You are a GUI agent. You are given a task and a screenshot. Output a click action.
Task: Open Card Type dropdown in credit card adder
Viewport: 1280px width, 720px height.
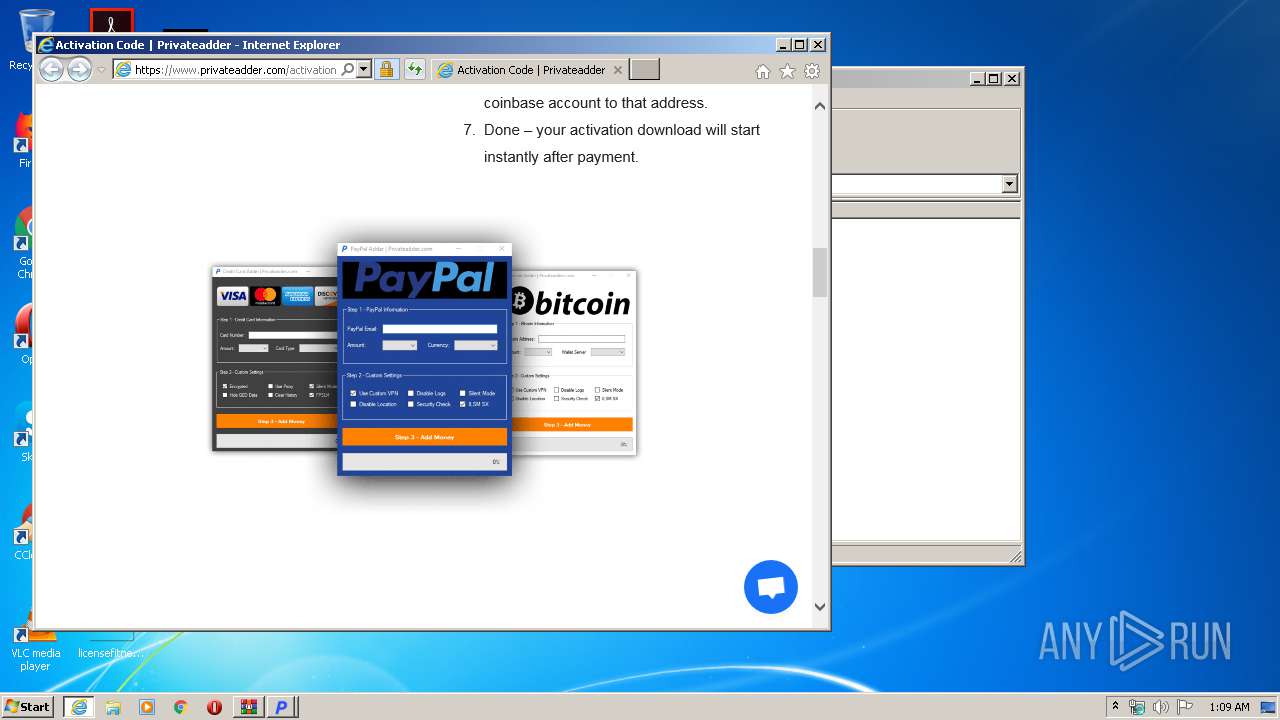click(317, 348)
